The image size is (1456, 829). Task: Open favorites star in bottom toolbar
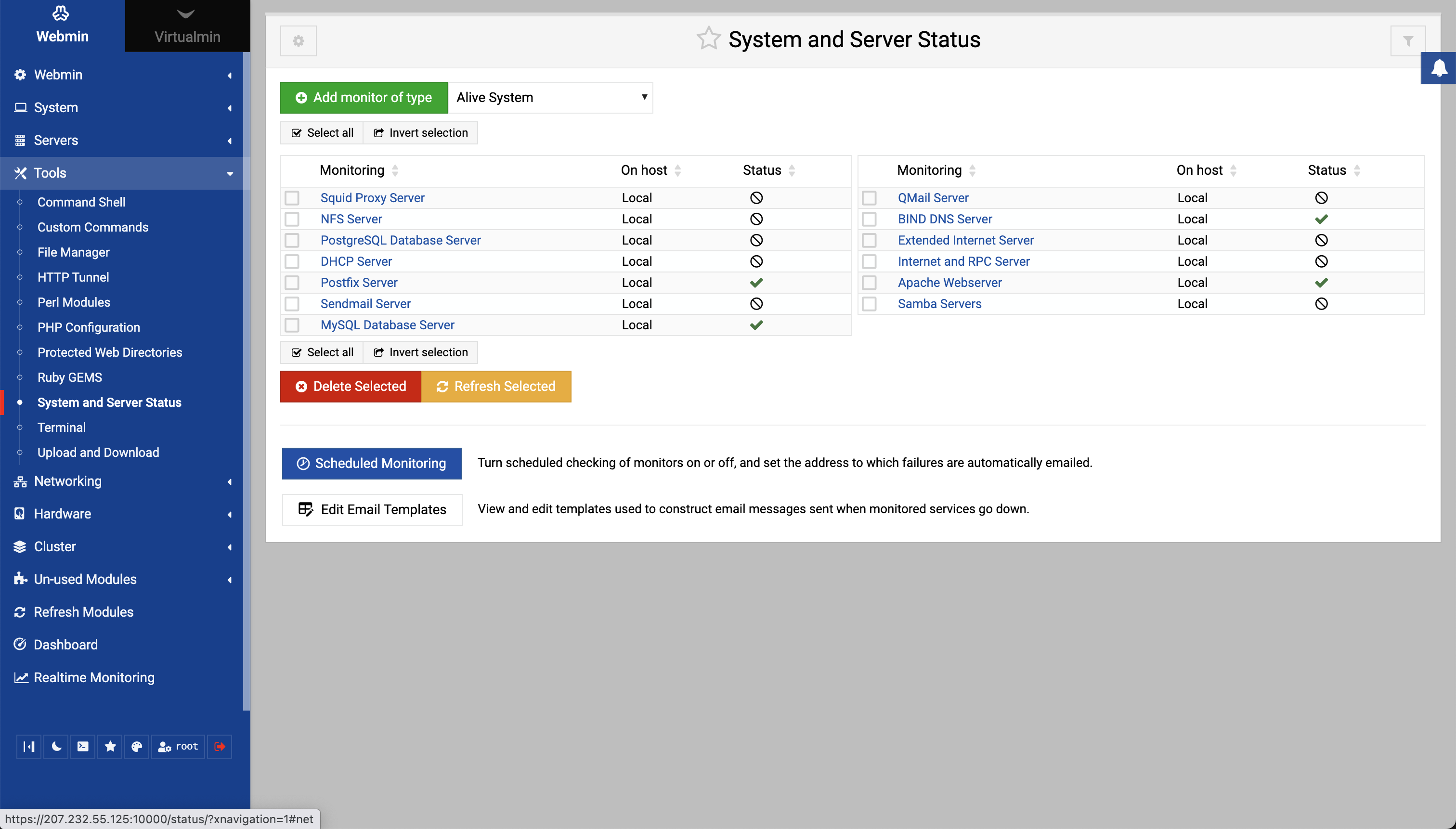coord(110,747)
